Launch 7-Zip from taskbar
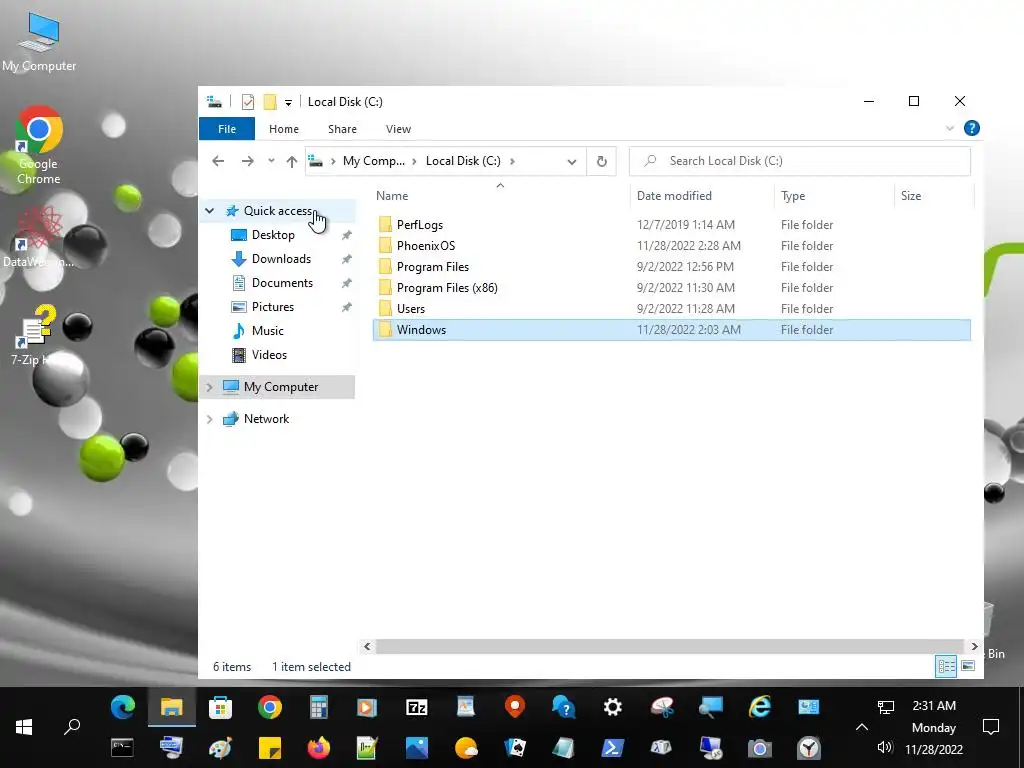This screenshot has height=768, width=1024. point(417,707)
